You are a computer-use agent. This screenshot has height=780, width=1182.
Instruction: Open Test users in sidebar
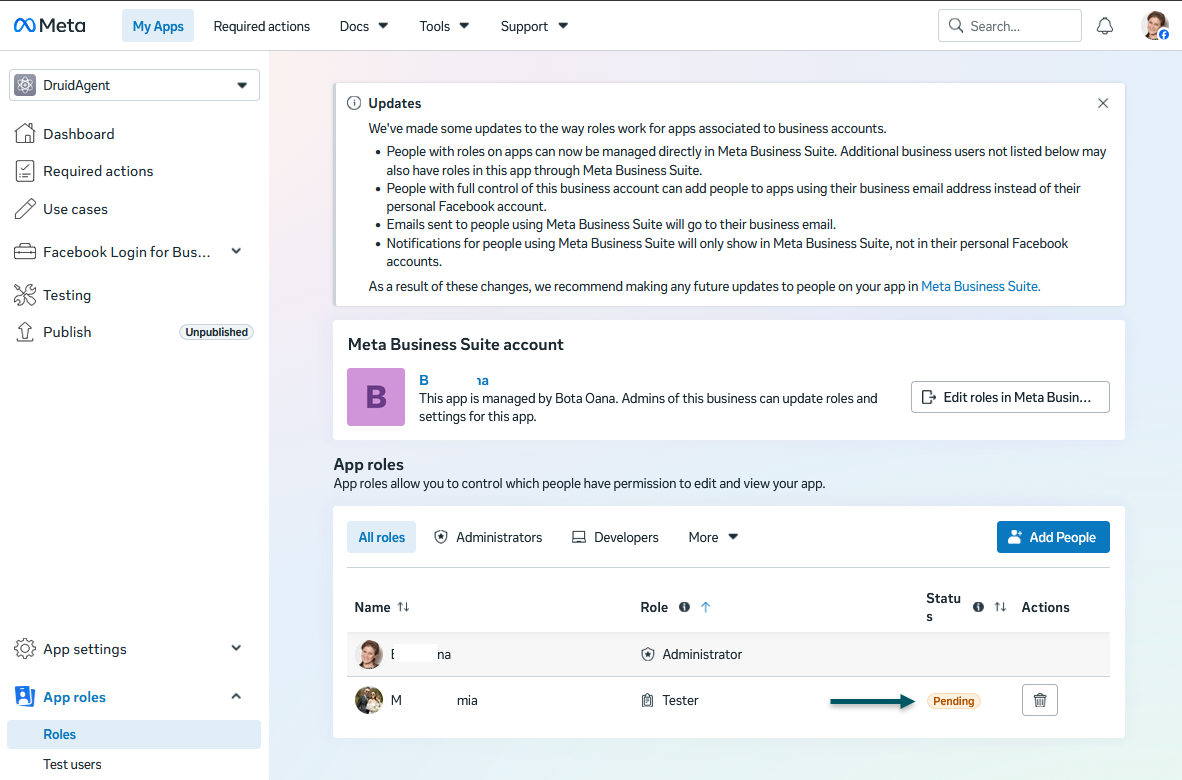[72, 764]
